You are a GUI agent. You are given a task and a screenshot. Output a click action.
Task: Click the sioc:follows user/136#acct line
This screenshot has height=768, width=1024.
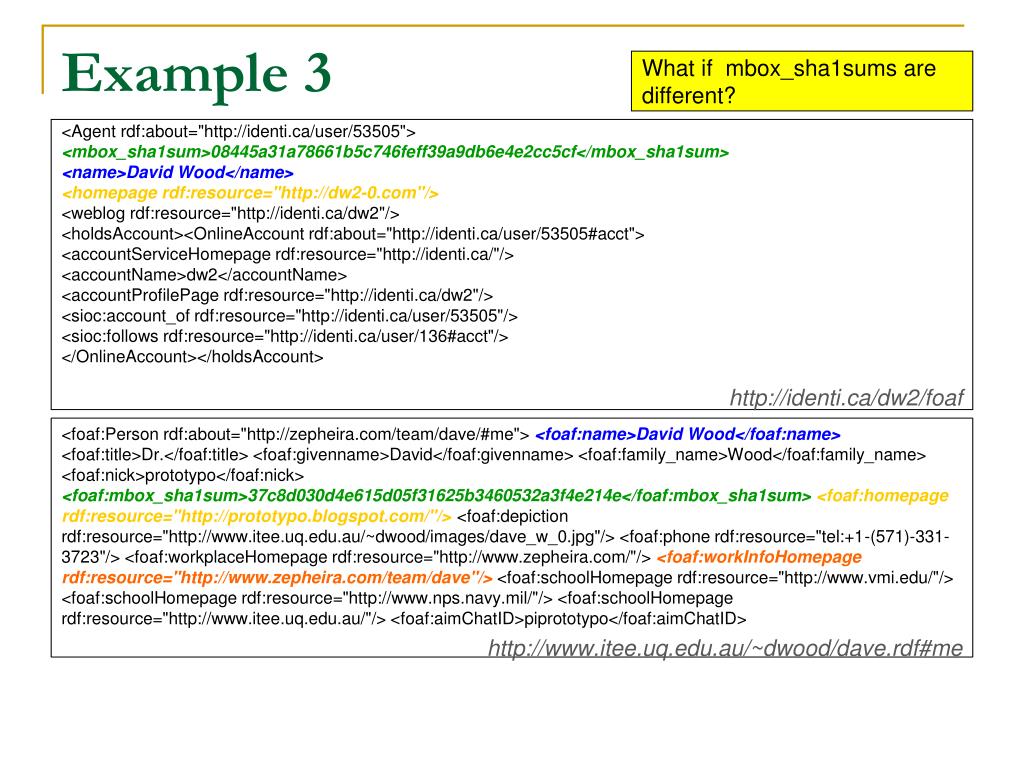(x=285, y=336)
